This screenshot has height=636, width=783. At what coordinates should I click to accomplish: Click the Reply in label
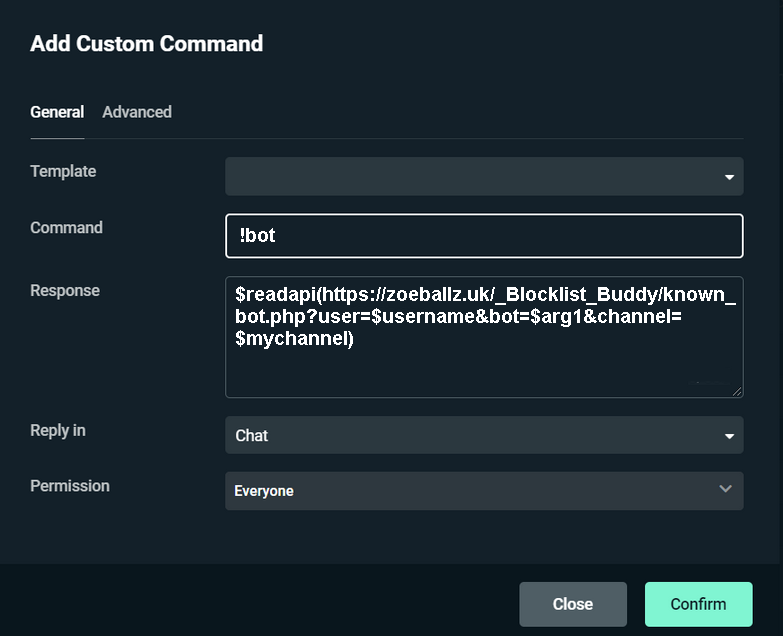[x=58, y=430]
